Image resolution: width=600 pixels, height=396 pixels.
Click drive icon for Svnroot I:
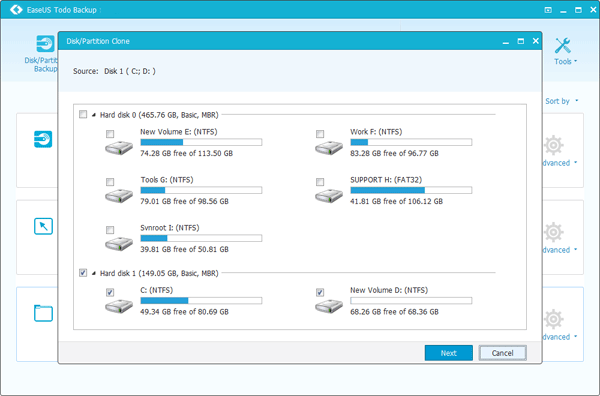119,244
